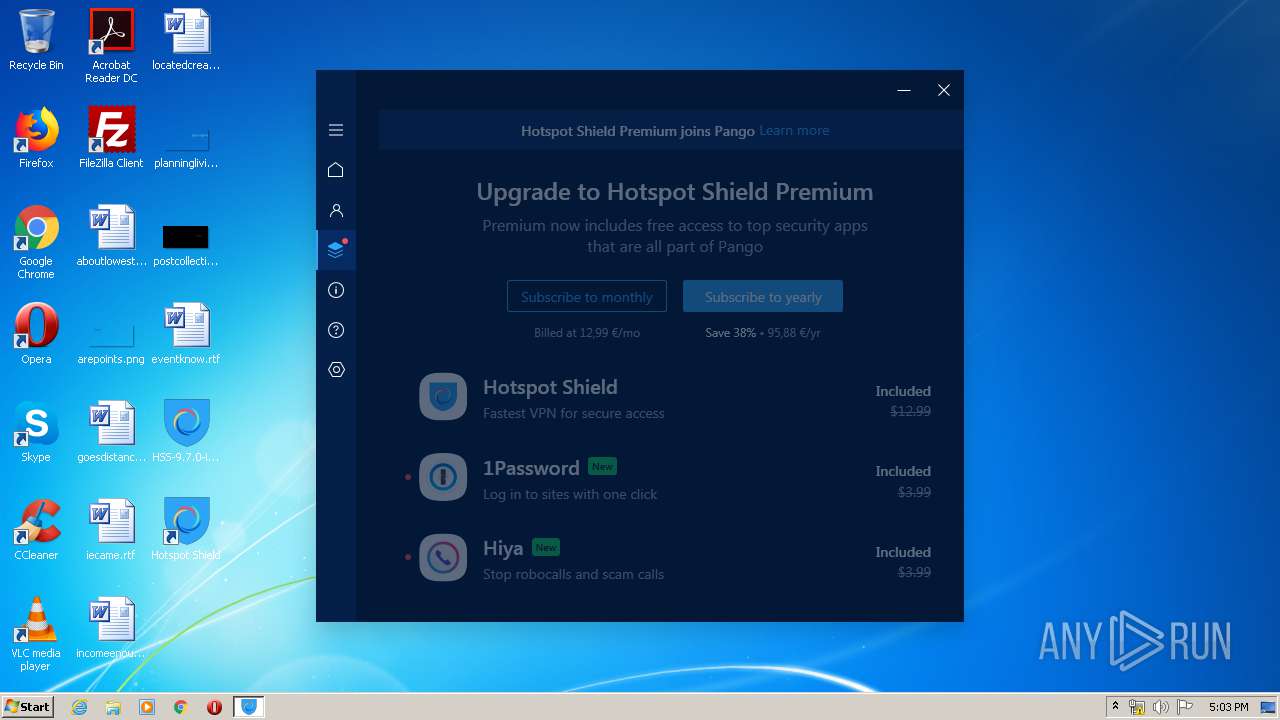Select the goesdistanc... Word document
Image resolution: width=1280 pixels, height=720 pixels.
111,432
